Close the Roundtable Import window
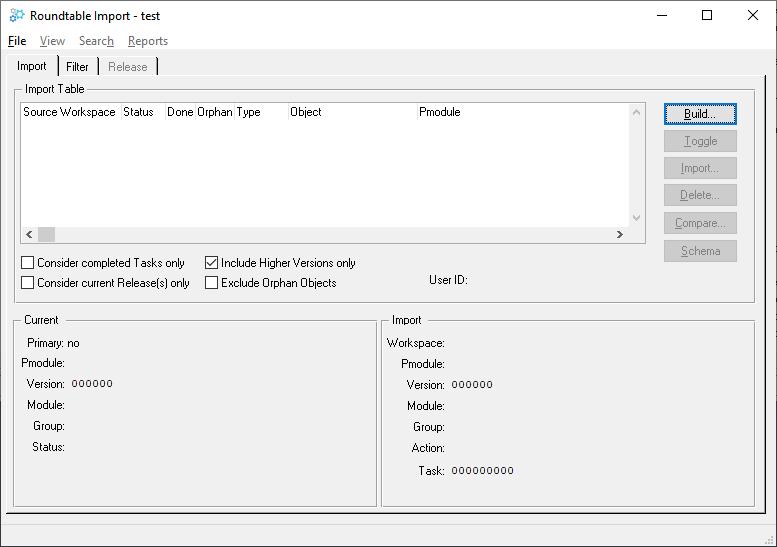Screen dimensions: 777x547 tap(753, 15)
